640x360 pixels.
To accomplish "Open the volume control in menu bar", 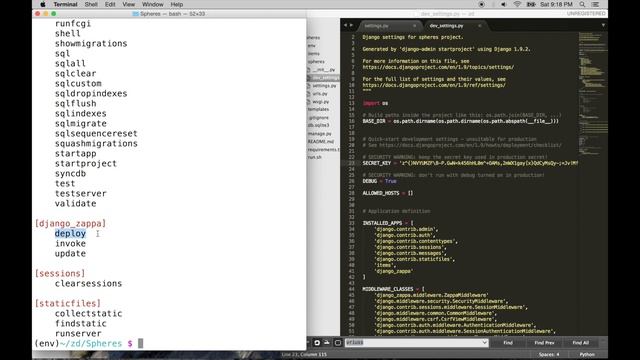I will (503, 4).
